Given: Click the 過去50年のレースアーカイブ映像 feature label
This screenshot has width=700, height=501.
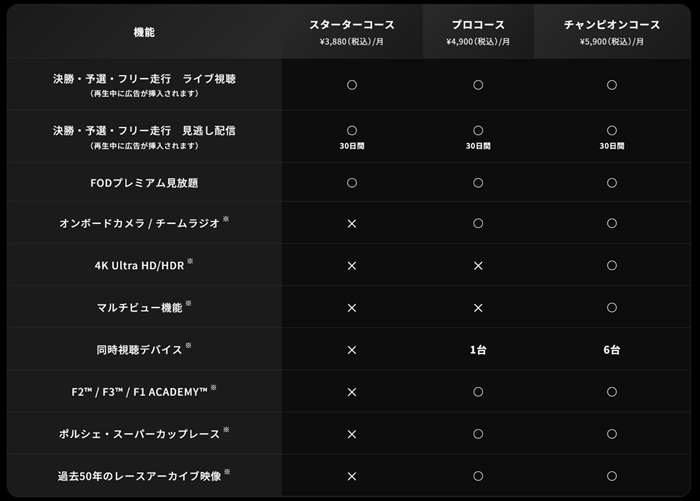Looking at the screenshot, I should click(139, 476).
